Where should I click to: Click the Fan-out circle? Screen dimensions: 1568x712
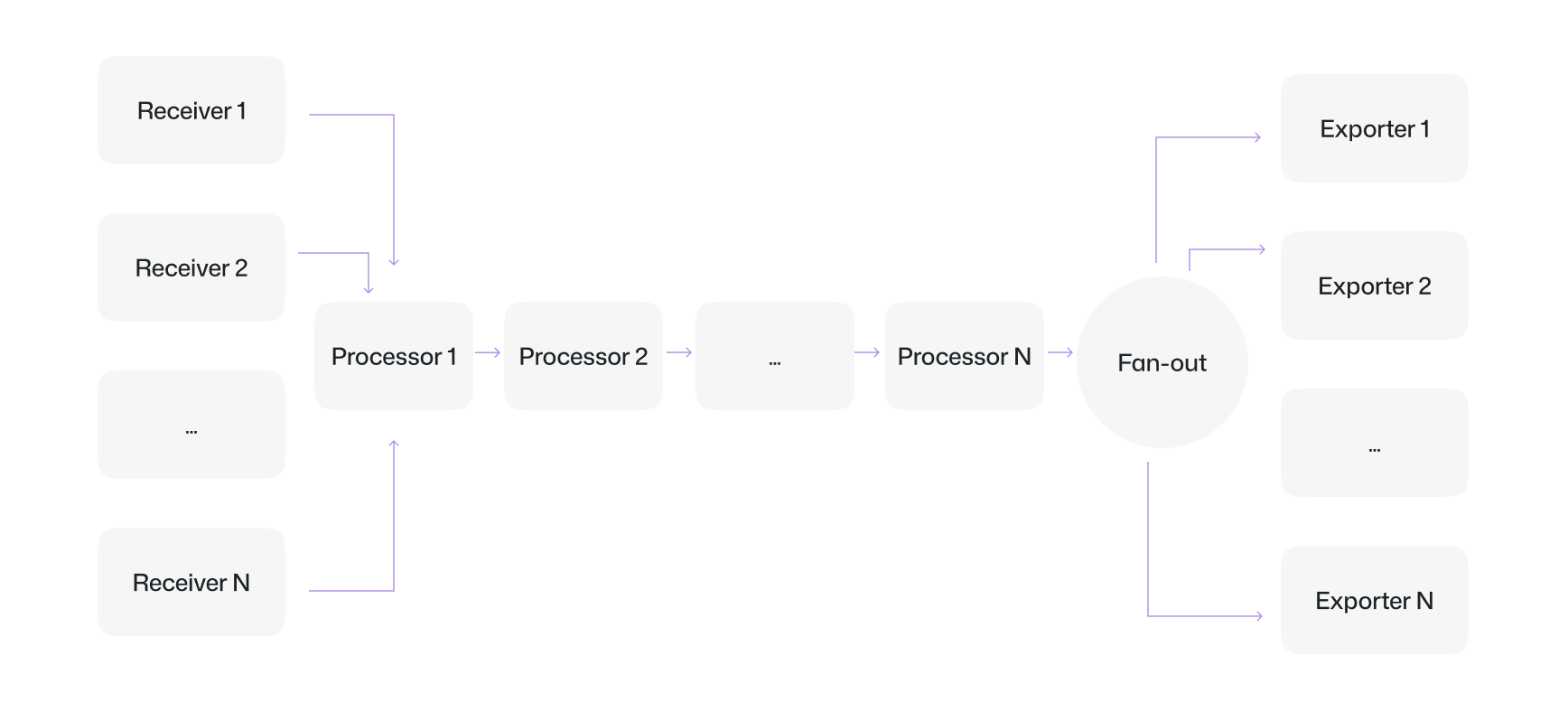1162,362
